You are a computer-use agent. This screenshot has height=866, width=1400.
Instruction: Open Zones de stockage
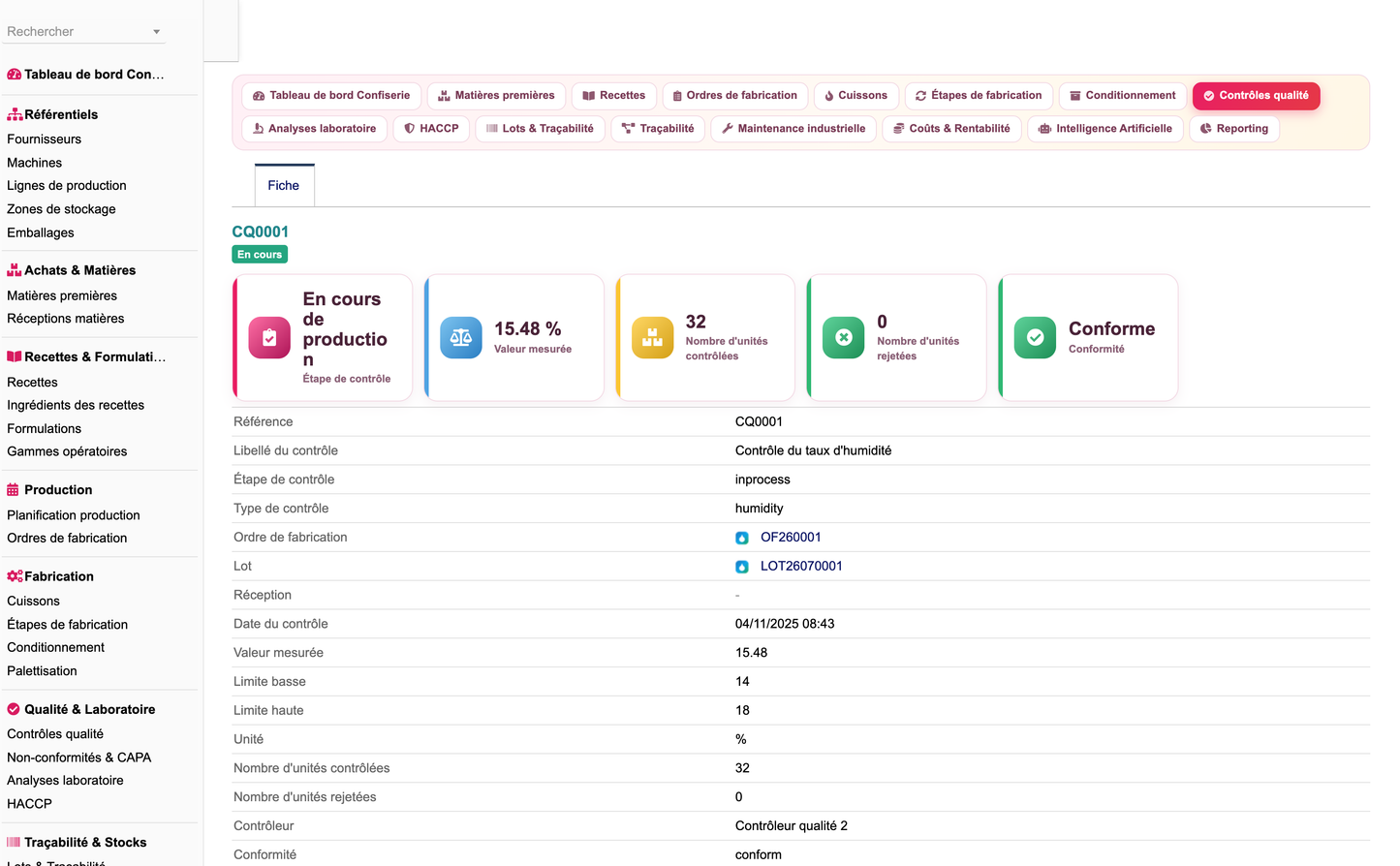[61, 209]
